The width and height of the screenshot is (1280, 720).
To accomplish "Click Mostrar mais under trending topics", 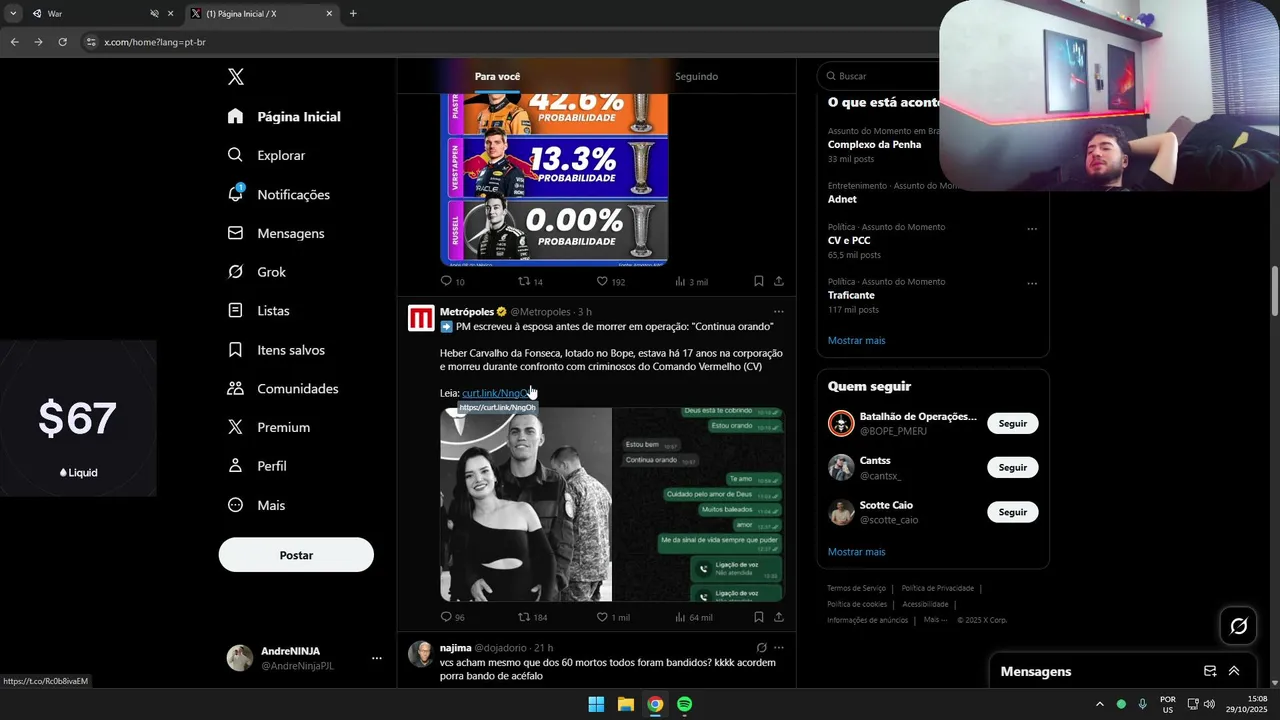I will pyautogui.click(x=856, y=341).
